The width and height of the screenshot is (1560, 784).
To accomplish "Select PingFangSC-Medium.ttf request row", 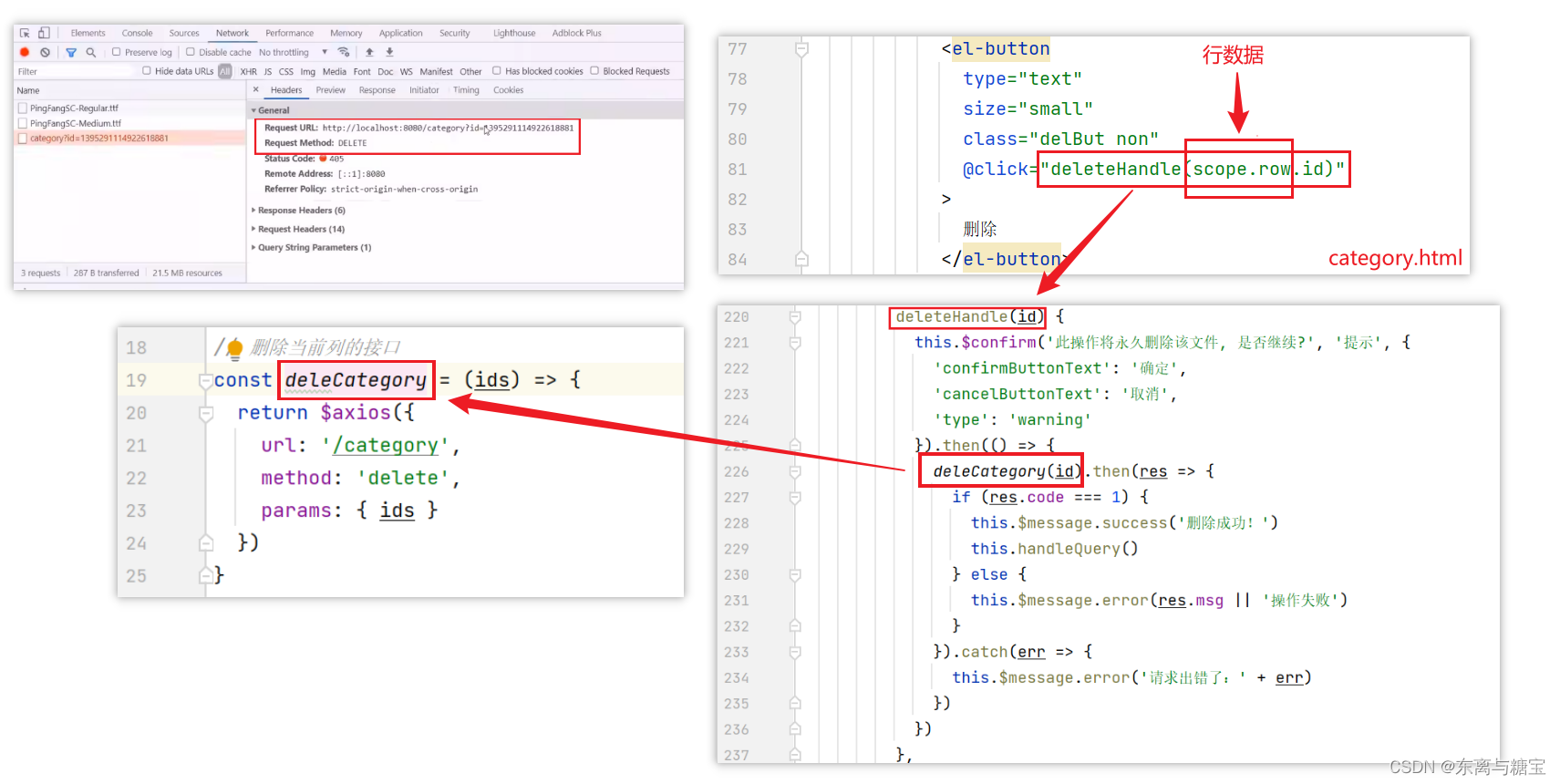I will 129,123.
